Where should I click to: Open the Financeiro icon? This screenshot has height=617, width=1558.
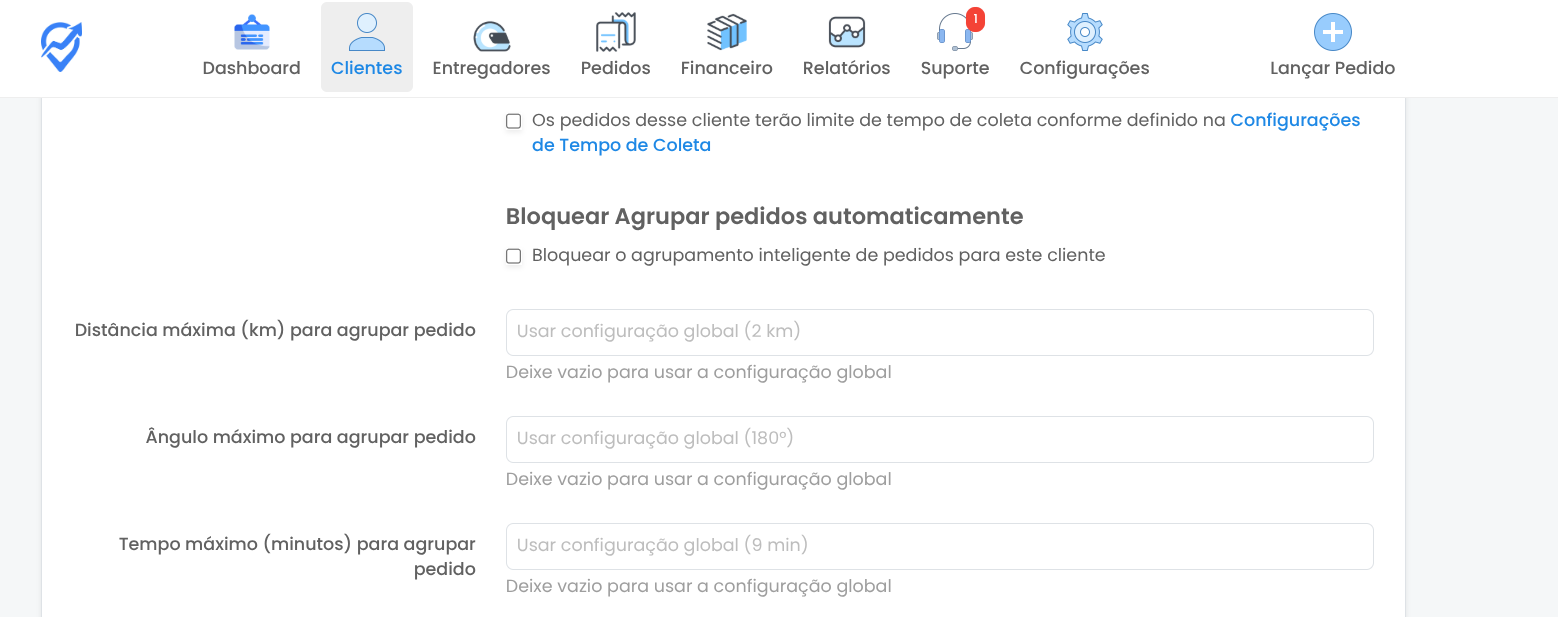pos(726,33)
